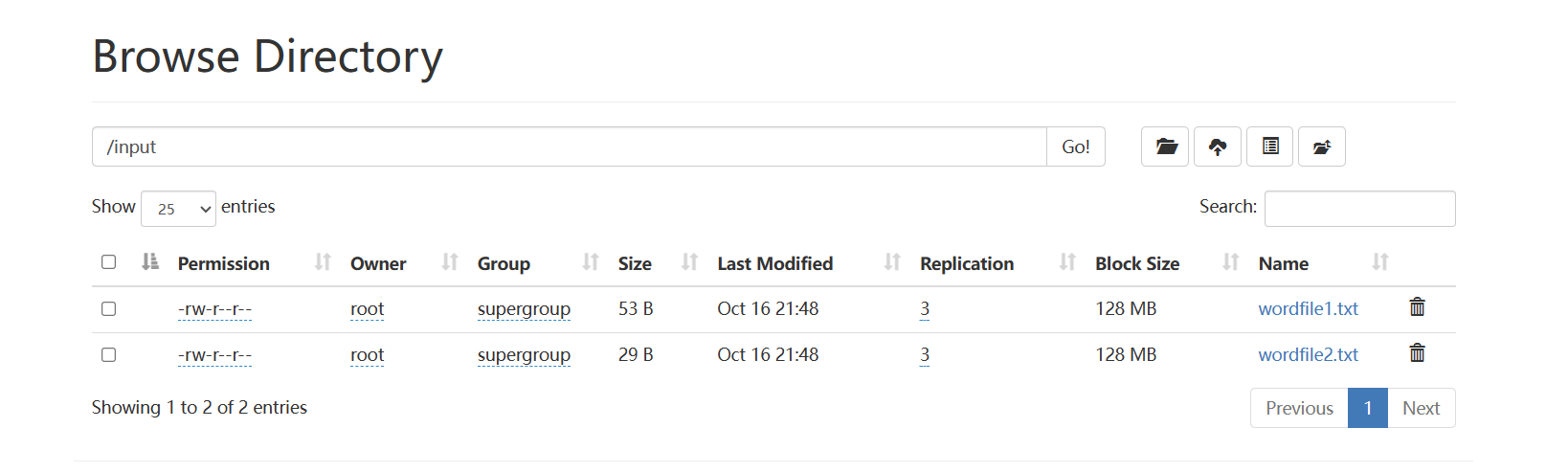Open the Show entries dropdown
This screenshot has width=1568, height=473.
pos(178,209)
